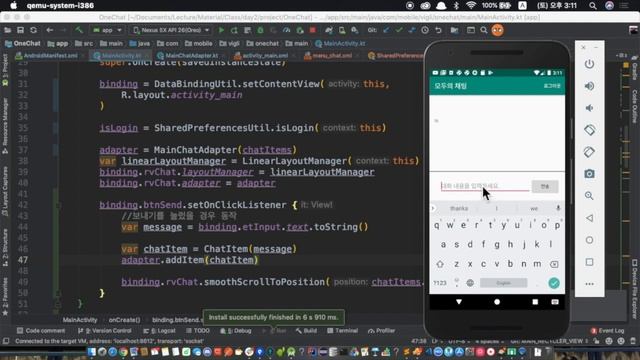The image size is (640, 360).
Task: Click emulator volume up icon
Action: (x=589, y=86)
